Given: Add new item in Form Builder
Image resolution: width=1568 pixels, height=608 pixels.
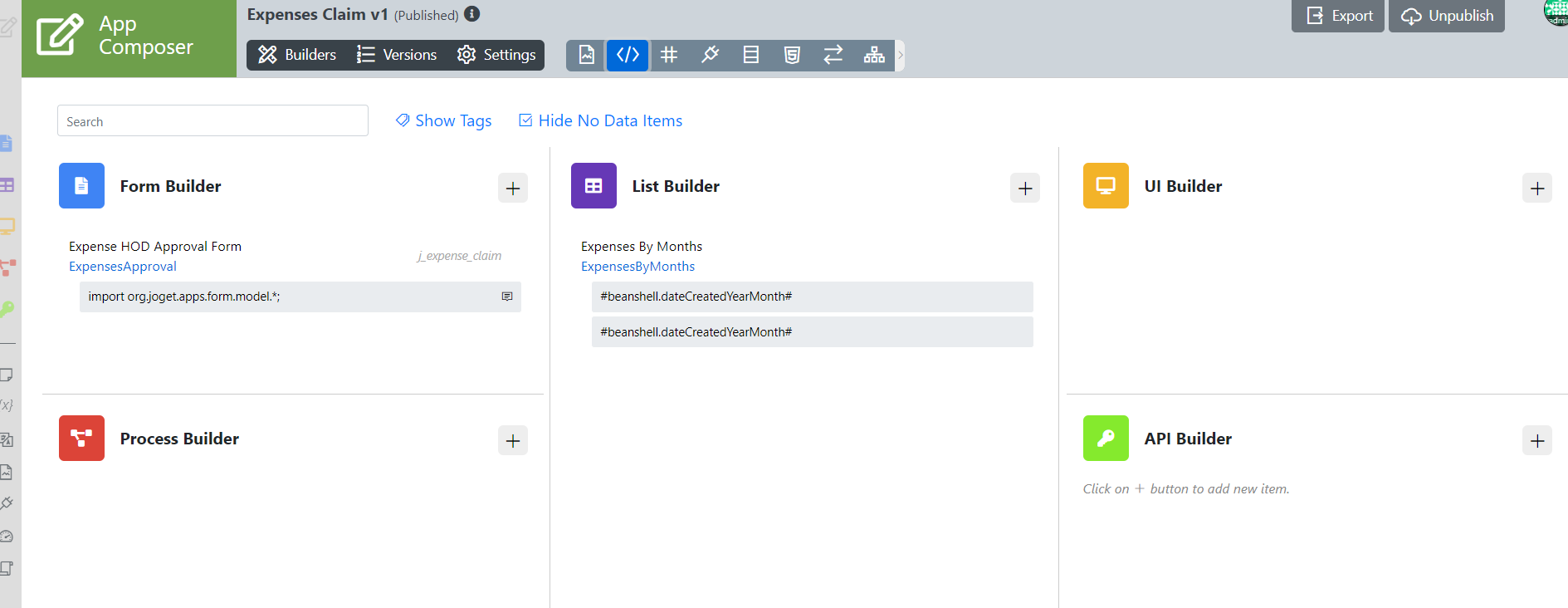Looking at the screenshot, I should pos(513,189).
